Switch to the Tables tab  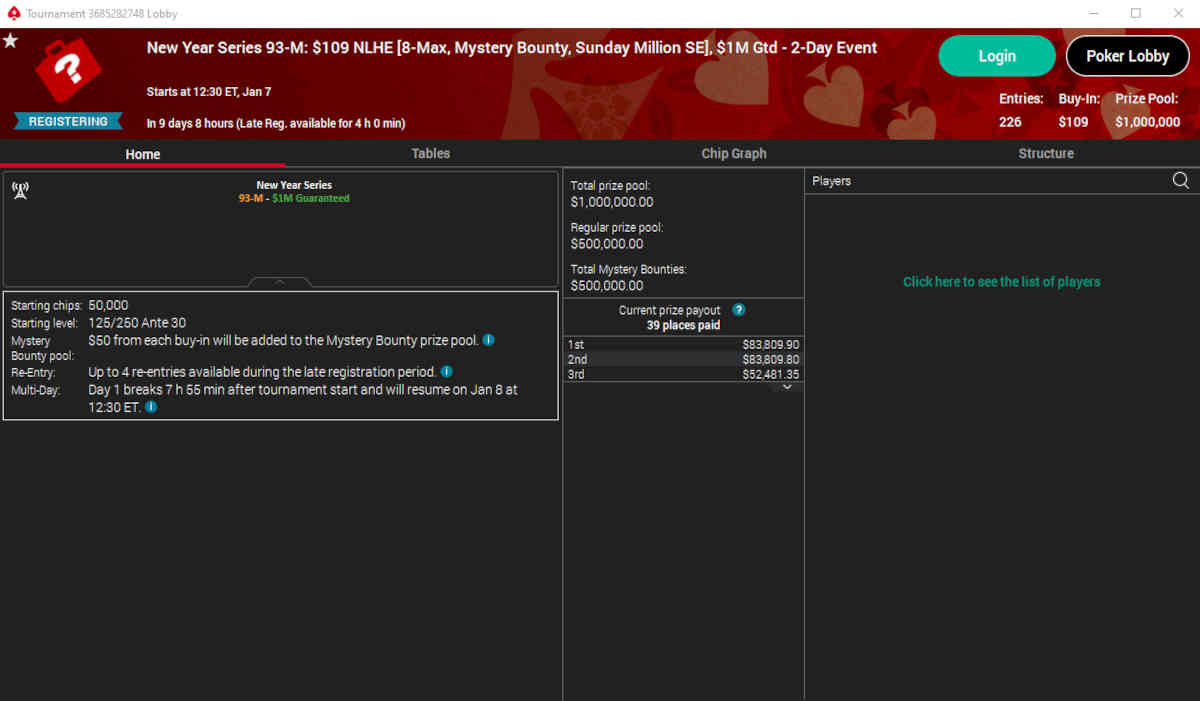(x=430, y=153)
